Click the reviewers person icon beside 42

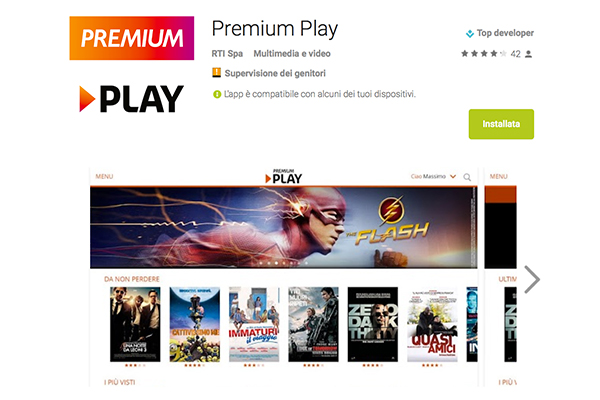pyautogui.click(x=528, y=54)
